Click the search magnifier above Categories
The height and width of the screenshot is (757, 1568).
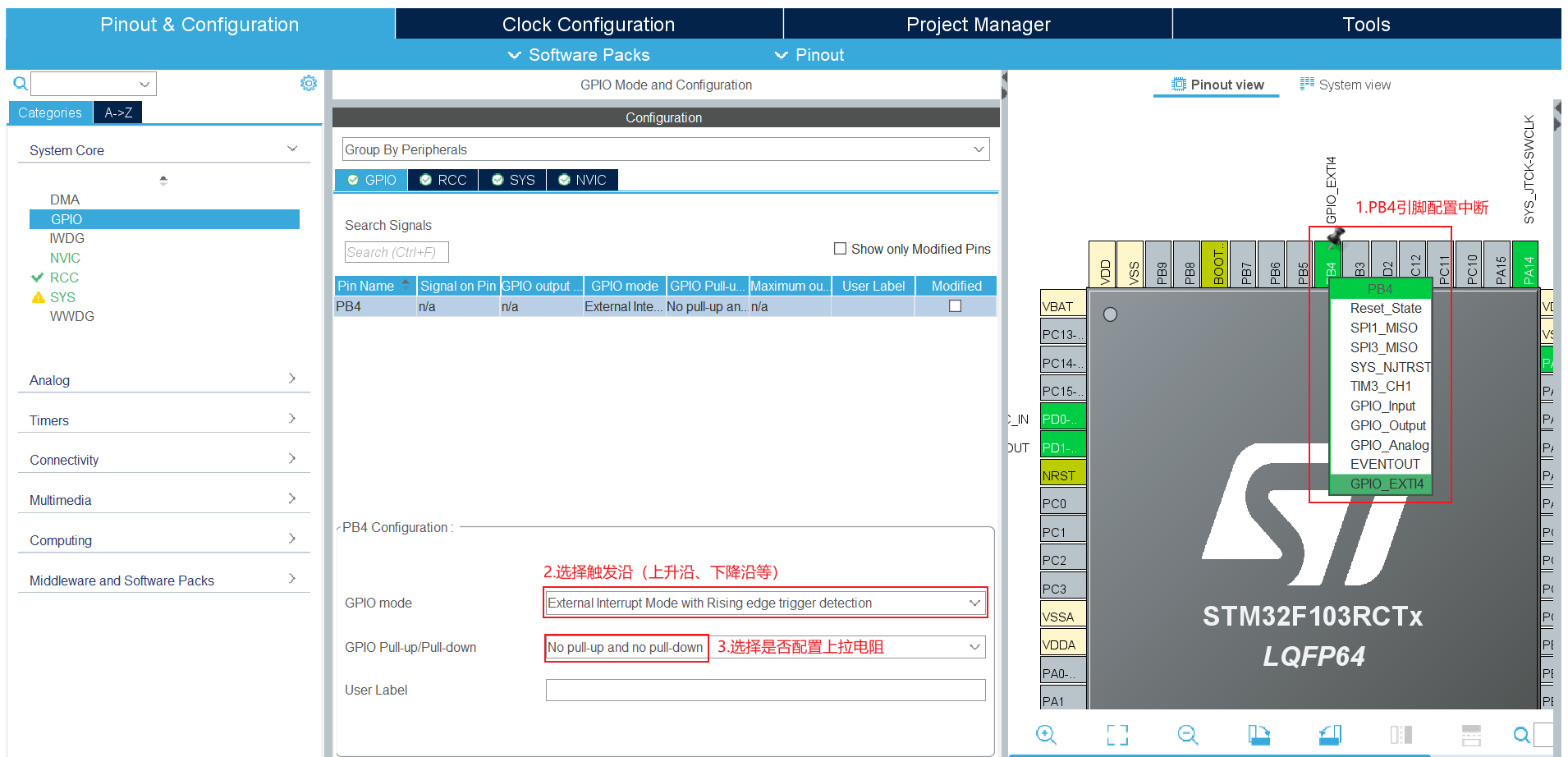point(21,84)
